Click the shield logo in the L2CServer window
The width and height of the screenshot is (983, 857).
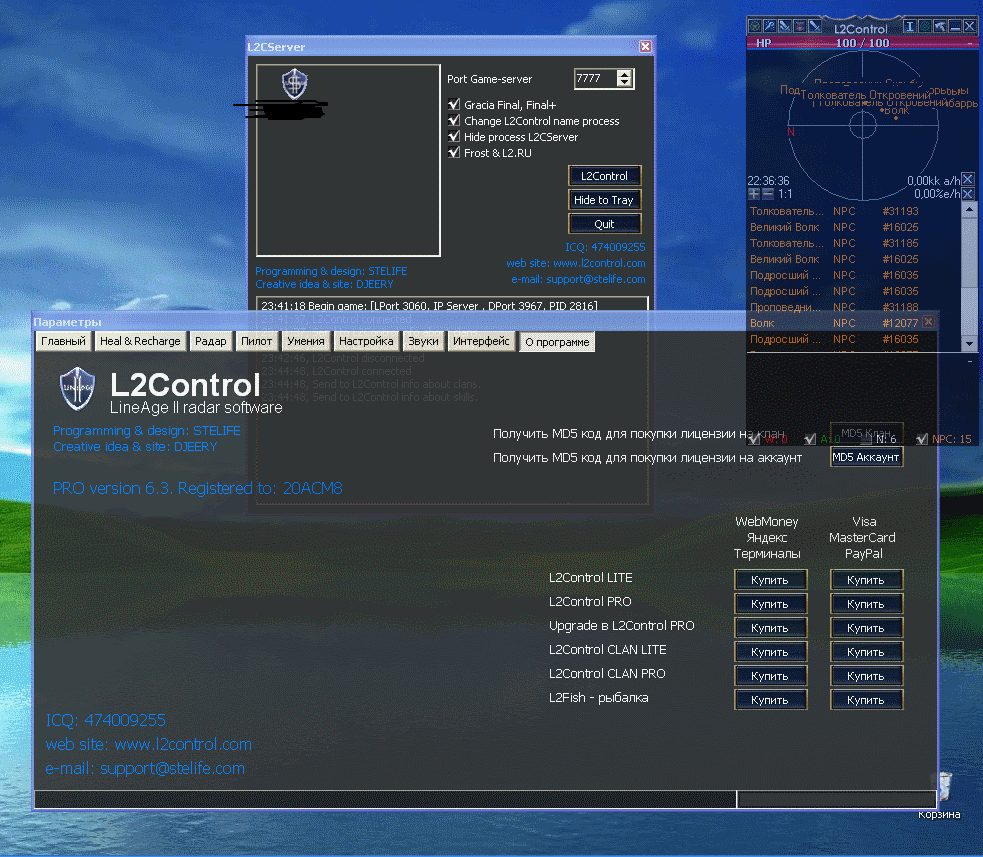[x=294, y=84]
